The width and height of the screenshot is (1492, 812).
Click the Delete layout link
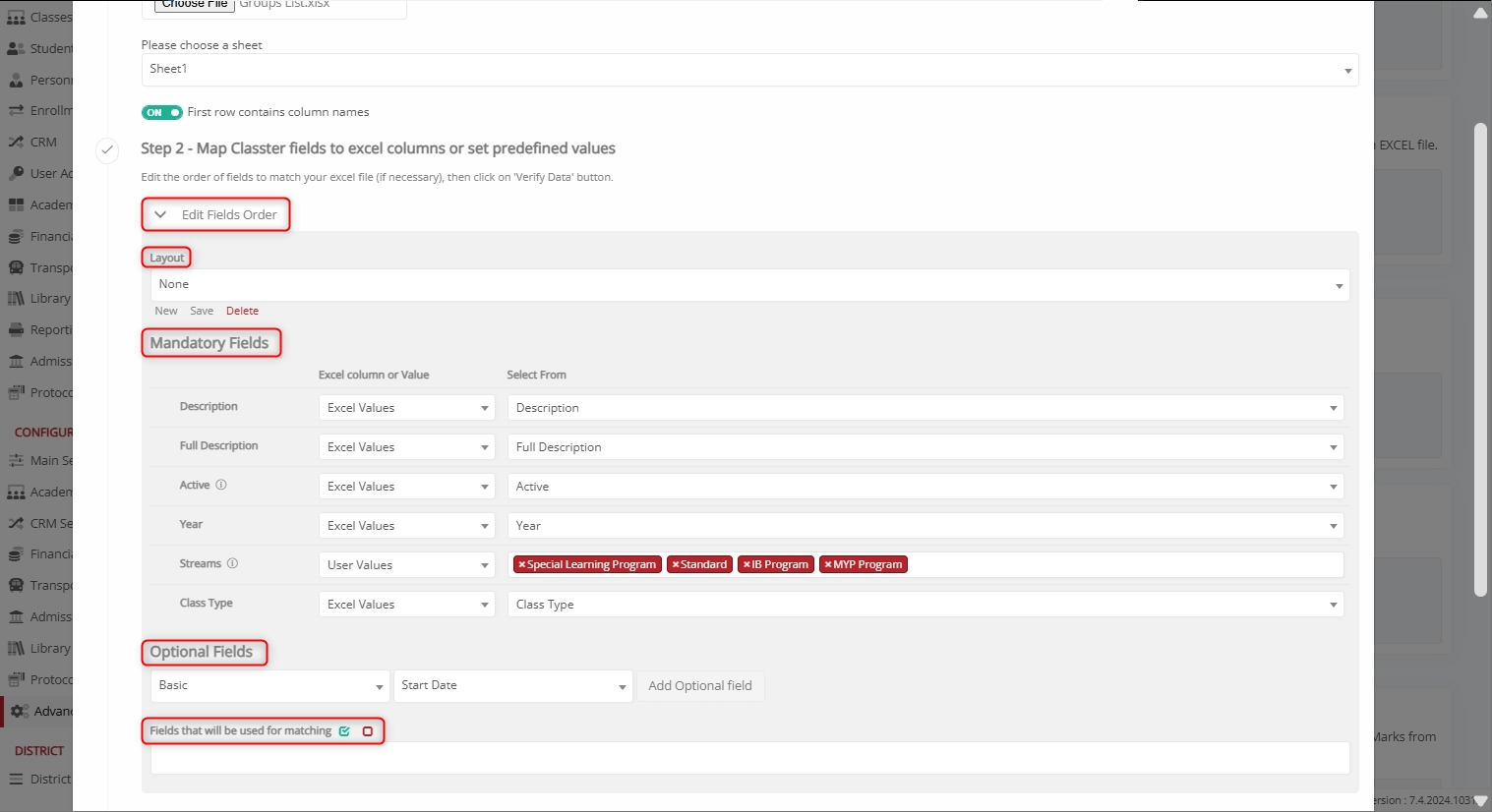click(242, 312)
